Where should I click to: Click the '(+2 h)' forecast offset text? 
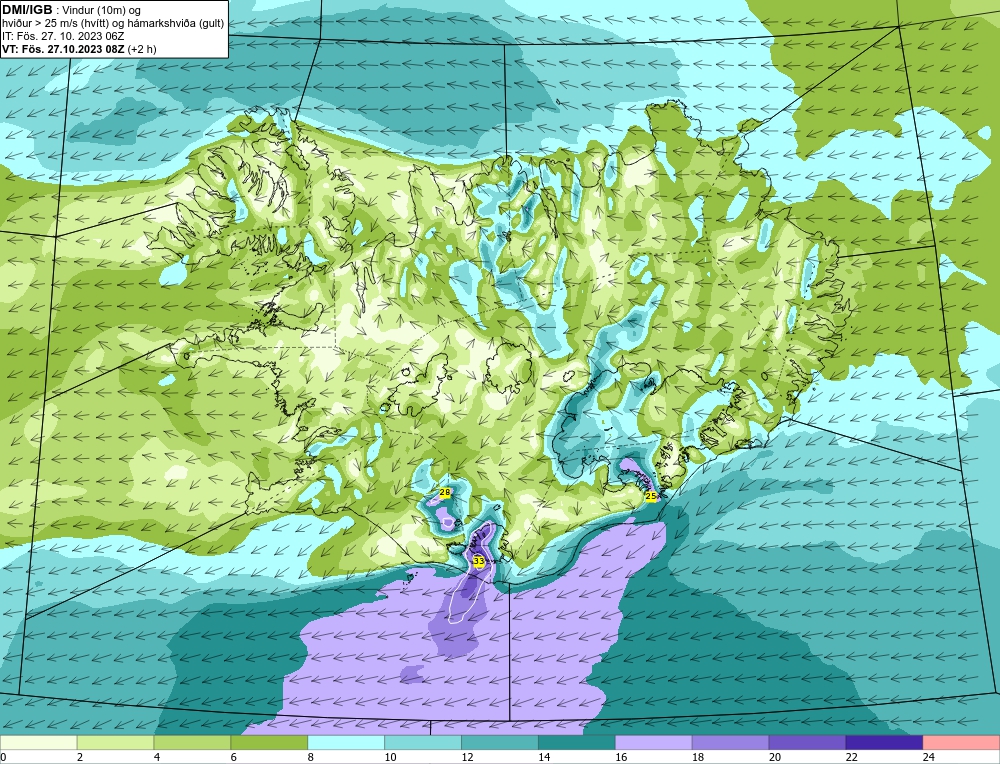[142, 49]
